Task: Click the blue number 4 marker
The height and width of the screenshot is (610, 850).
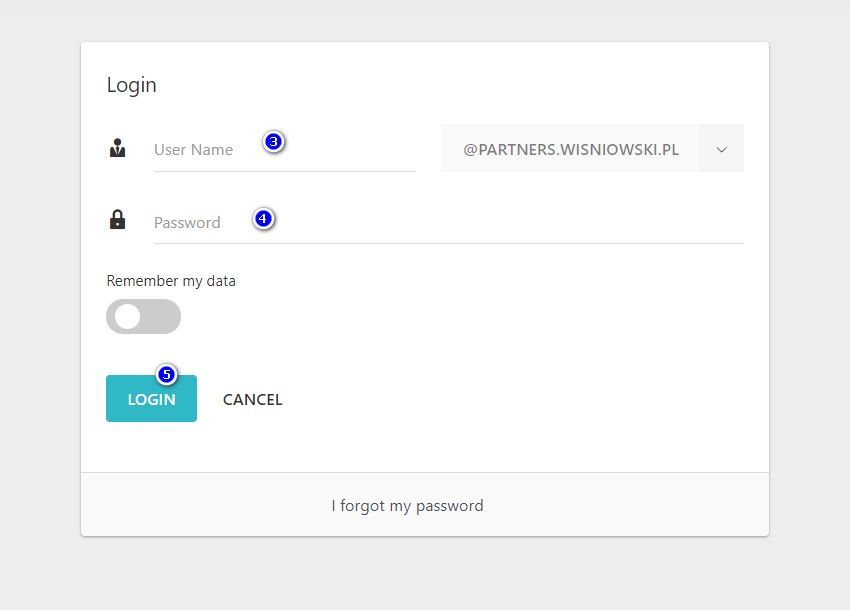Action: (264, 218)
